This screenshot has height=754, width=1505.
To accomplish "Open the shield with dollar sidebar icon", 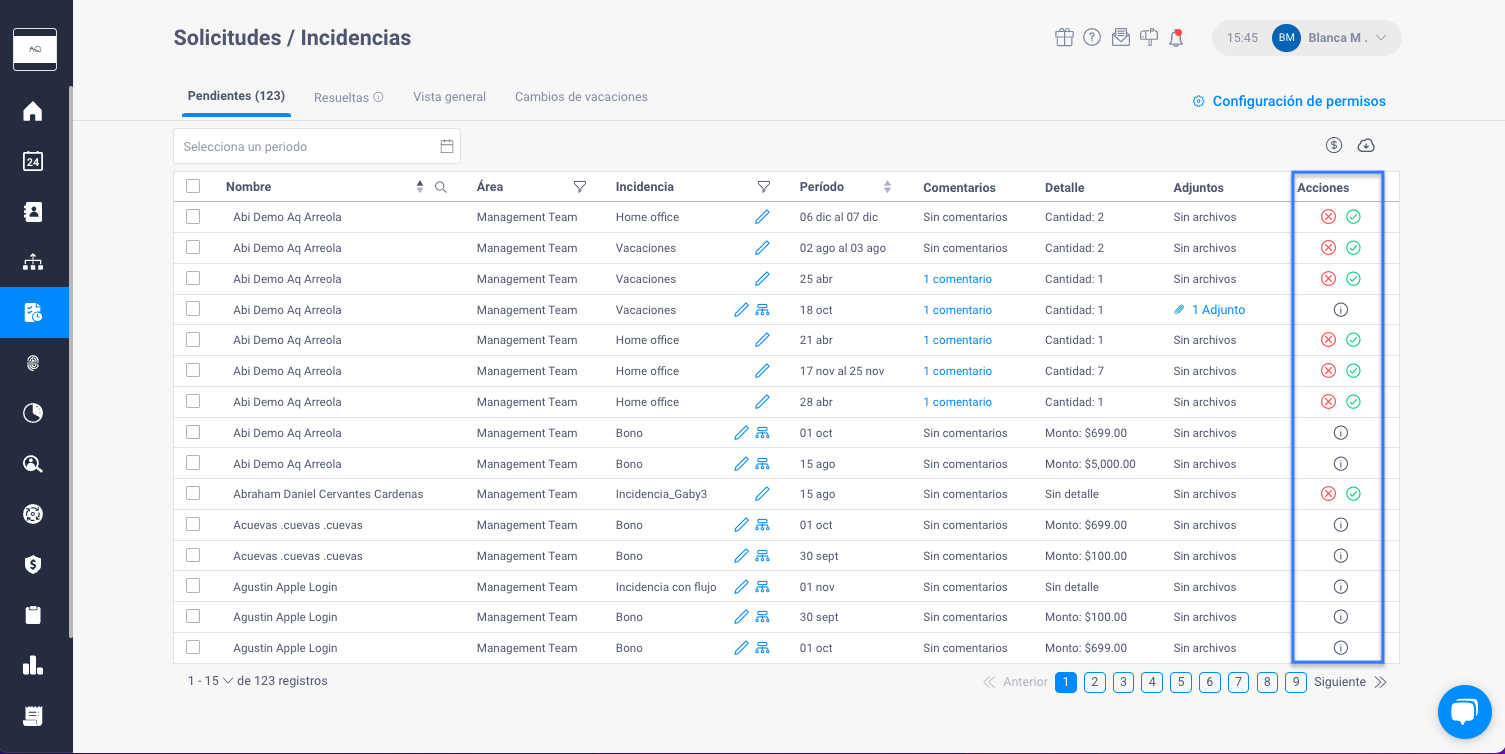I will [33, 564].
